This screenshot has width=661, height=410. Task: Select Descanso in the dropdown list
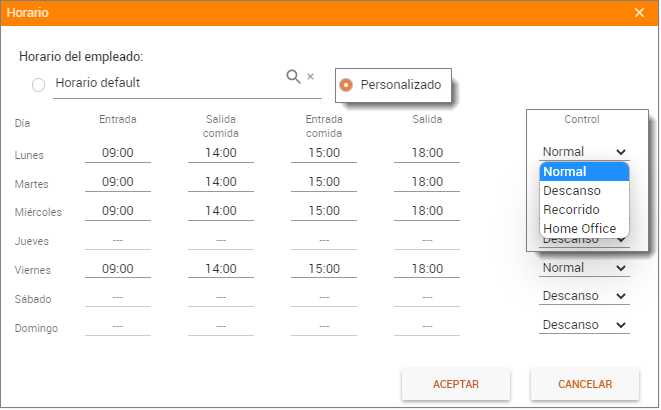coord(584,191)
